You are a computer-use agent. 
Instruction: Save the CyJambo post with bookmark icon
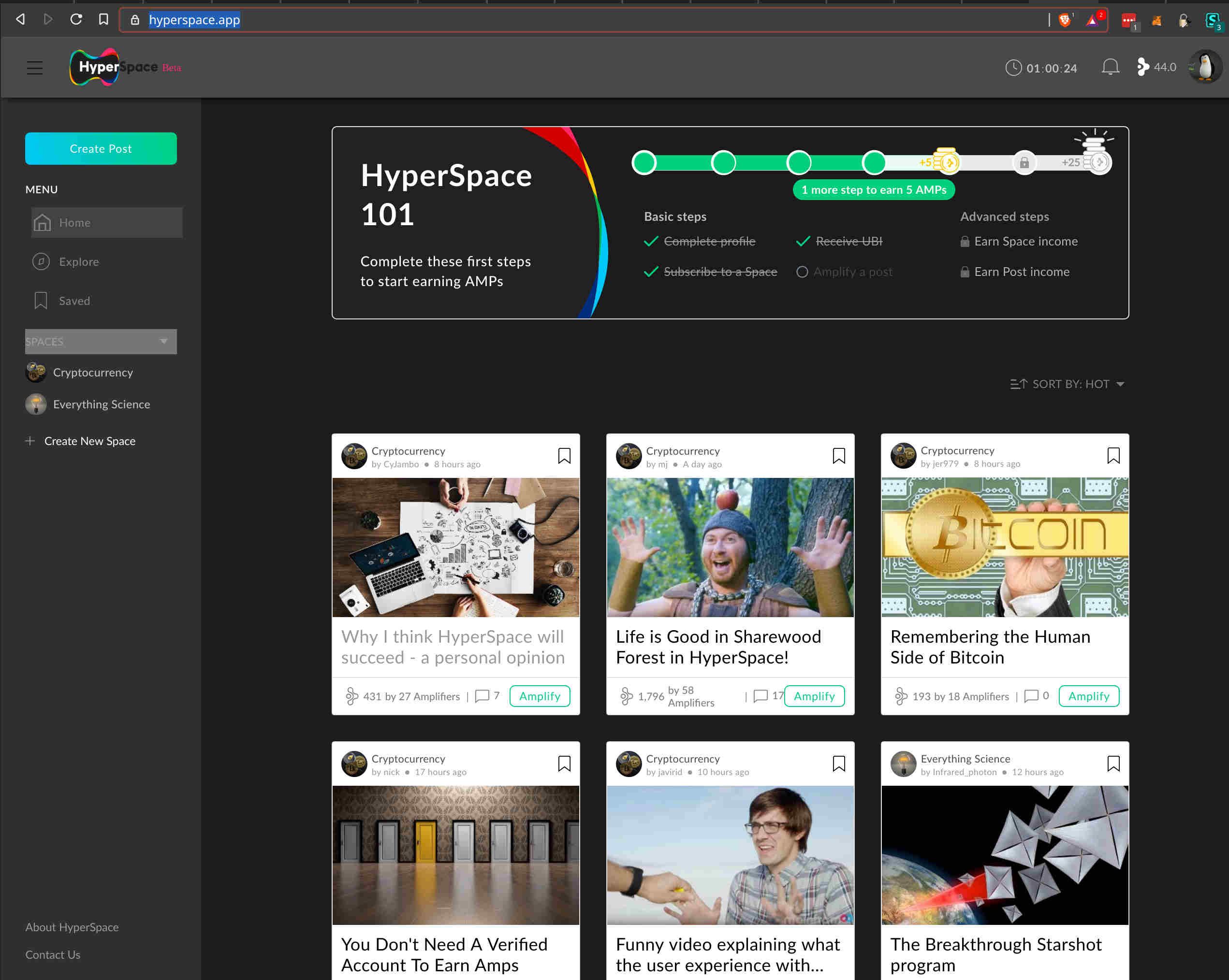pos(564,456)
